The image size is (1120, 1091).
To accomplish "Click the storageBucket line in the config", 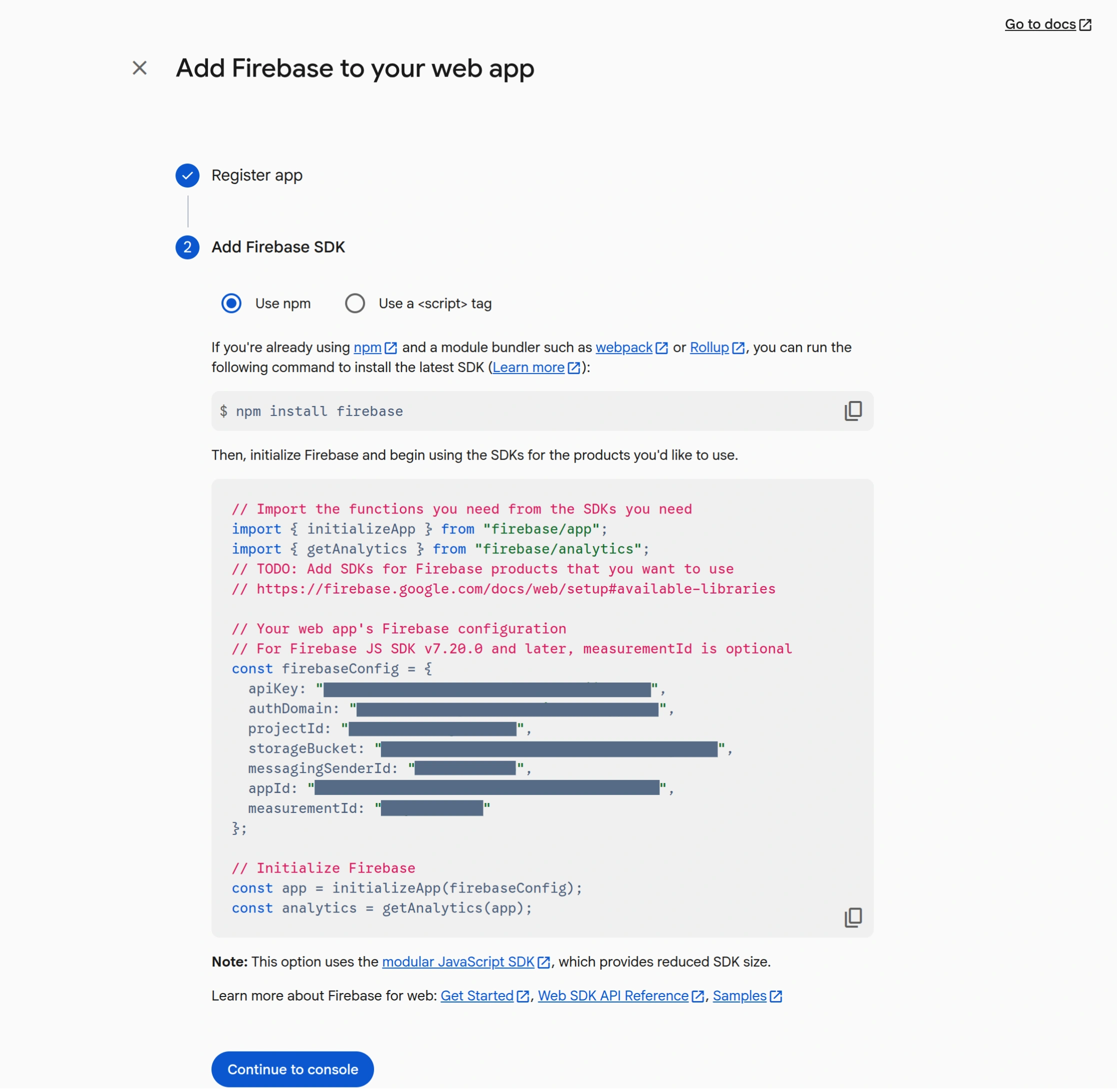I will [x=491, y=750].
